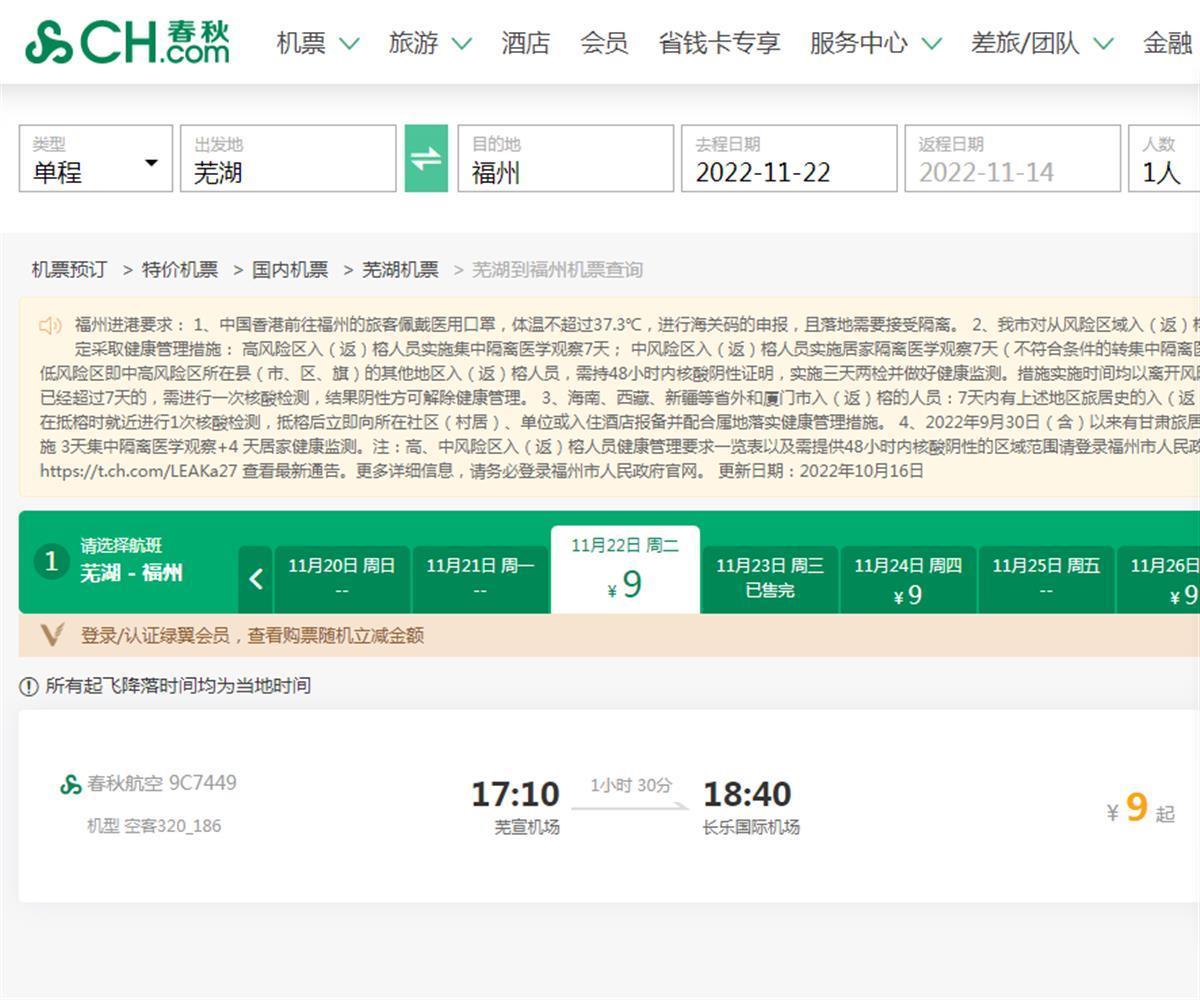Click the 芜湖机票 breadcrumb link
Viewport: 1200px width, 1000px height.
pyautogui.click(x=400, y=270)
